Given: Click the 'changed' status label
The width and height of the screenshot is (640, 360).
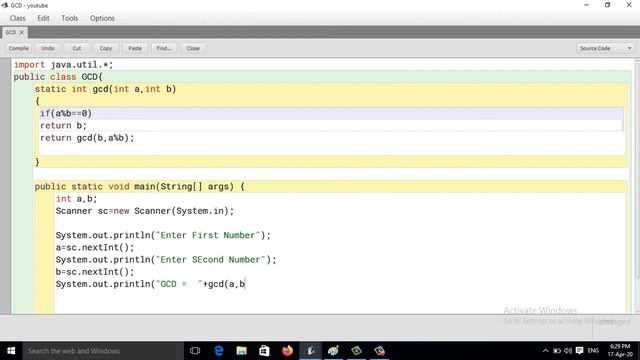Looking at the screenshot, I should tap(614, 322).
